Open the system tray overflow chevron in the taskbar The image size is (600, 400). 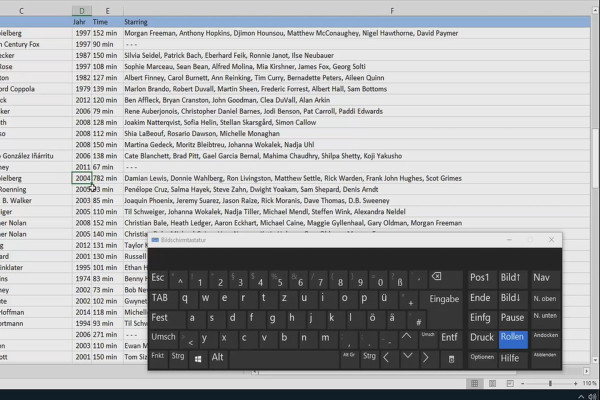(581, 396)
